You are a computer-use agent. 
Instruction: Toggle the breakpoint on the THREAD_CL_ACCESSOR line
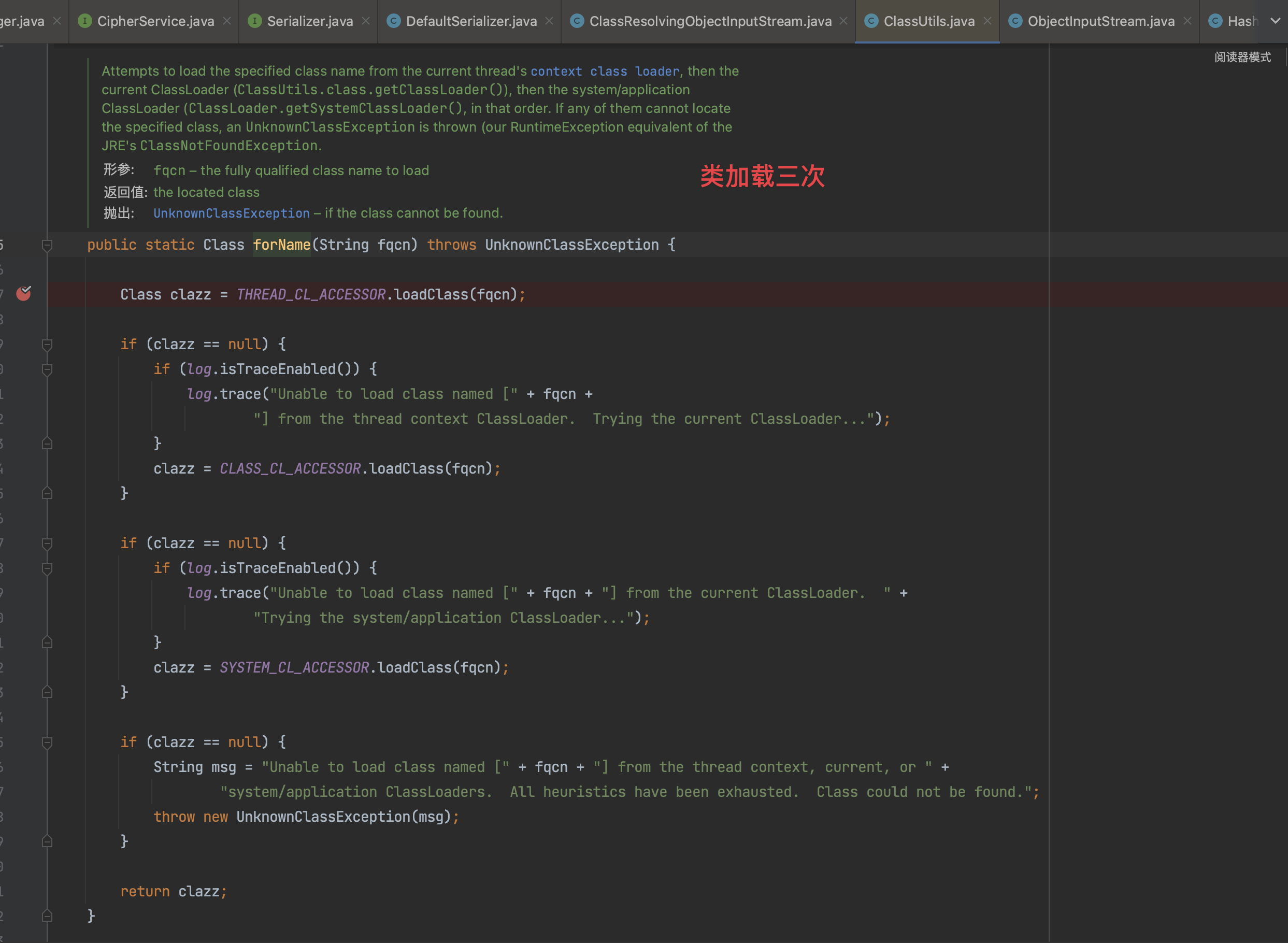point(23,293)
